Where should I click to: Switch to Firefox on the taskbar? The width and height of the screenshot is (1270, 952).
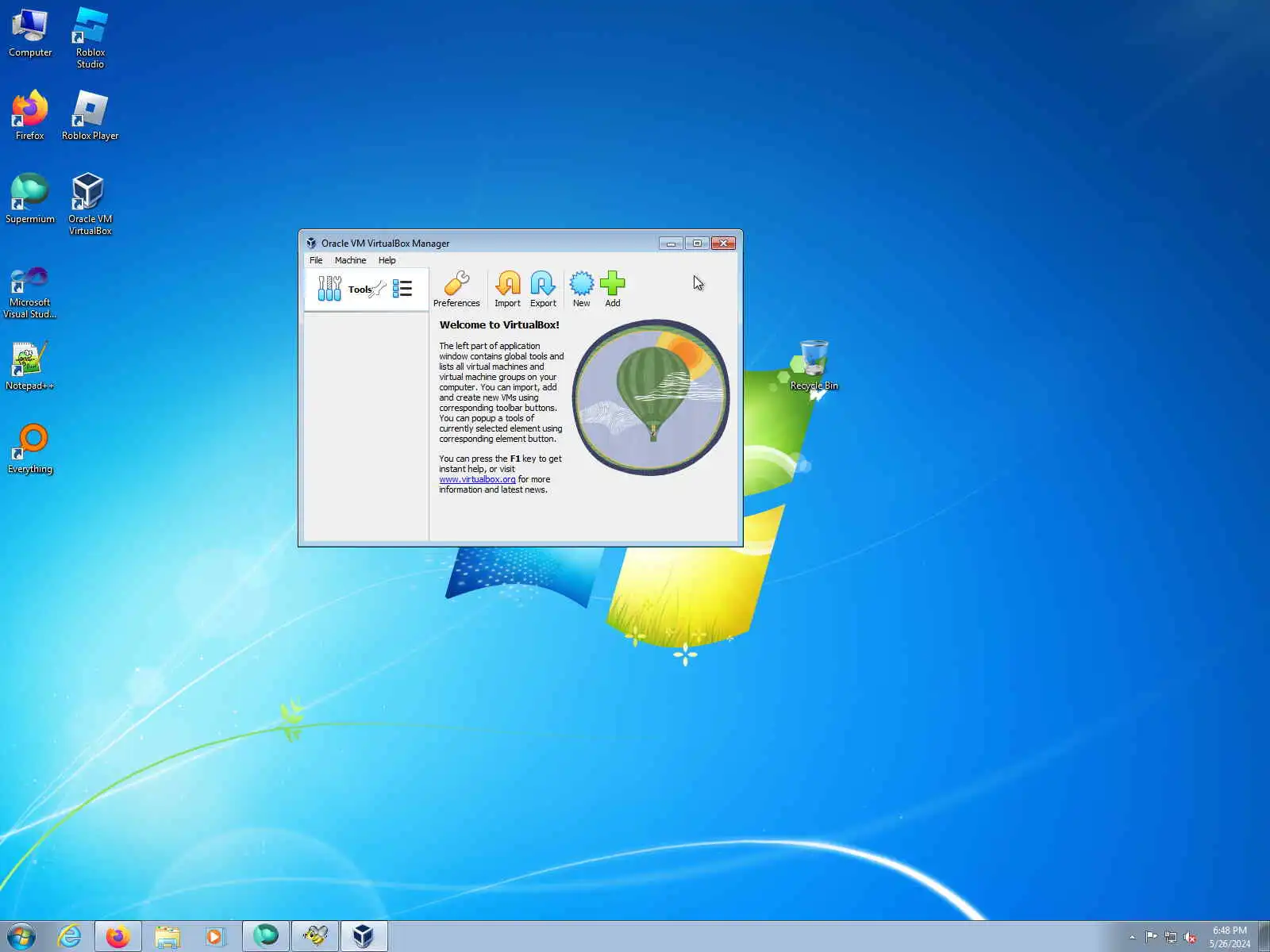(118, 936)
